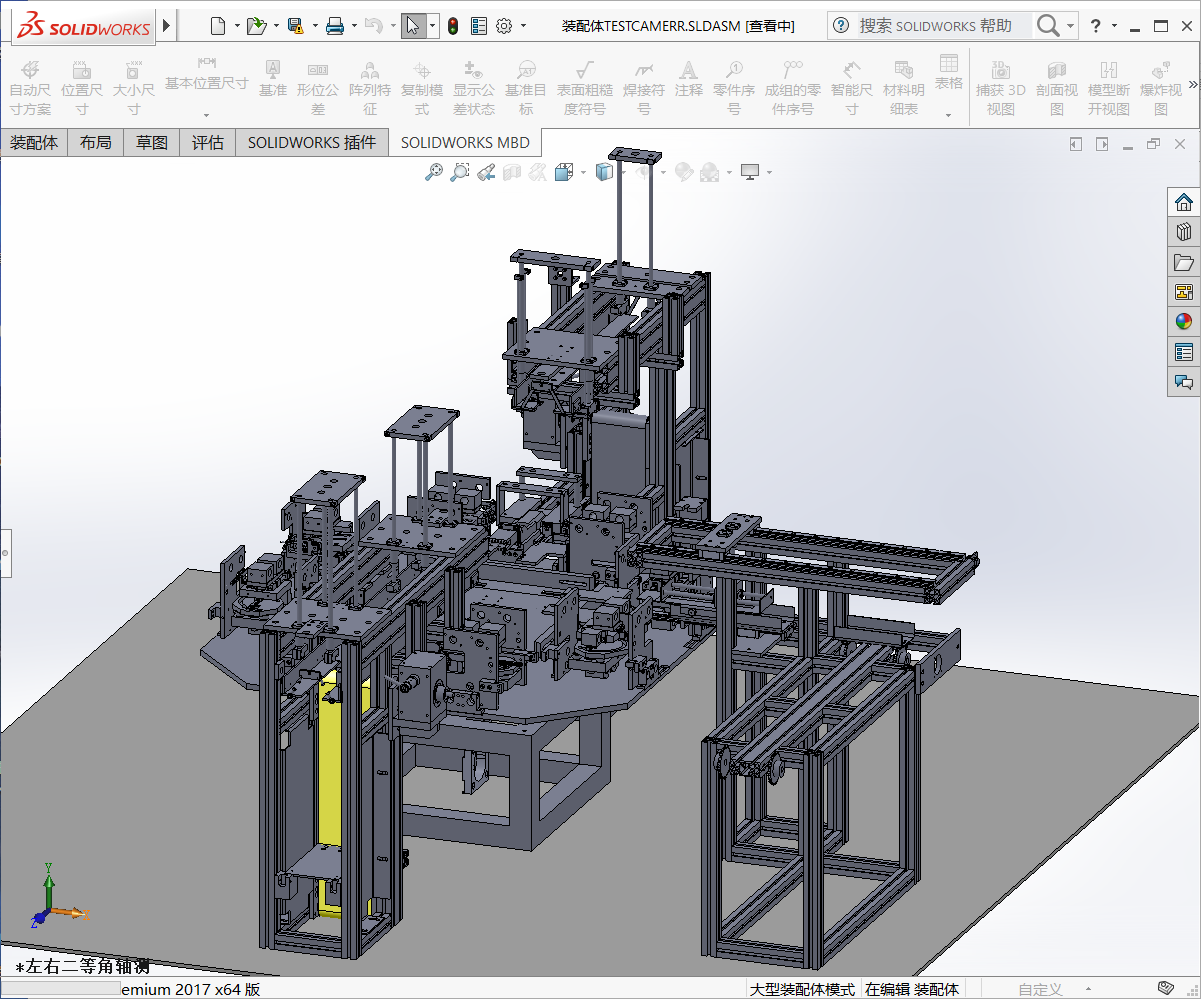Open the Appearances color ball panel
The image size is (1201, 999).
pyautogui.click(x=1184, y=322)
